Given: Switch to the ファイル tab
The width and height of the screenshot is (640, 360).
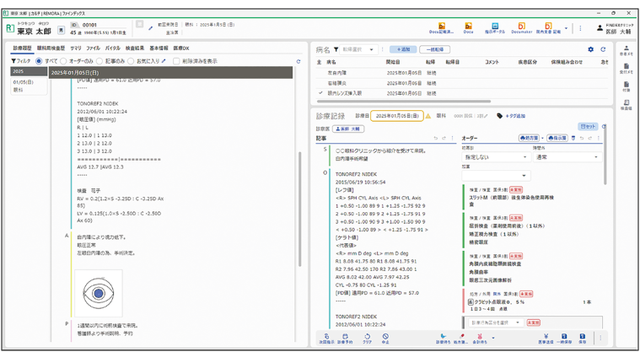Looking at the screenshot, I should tap(93, 48).
